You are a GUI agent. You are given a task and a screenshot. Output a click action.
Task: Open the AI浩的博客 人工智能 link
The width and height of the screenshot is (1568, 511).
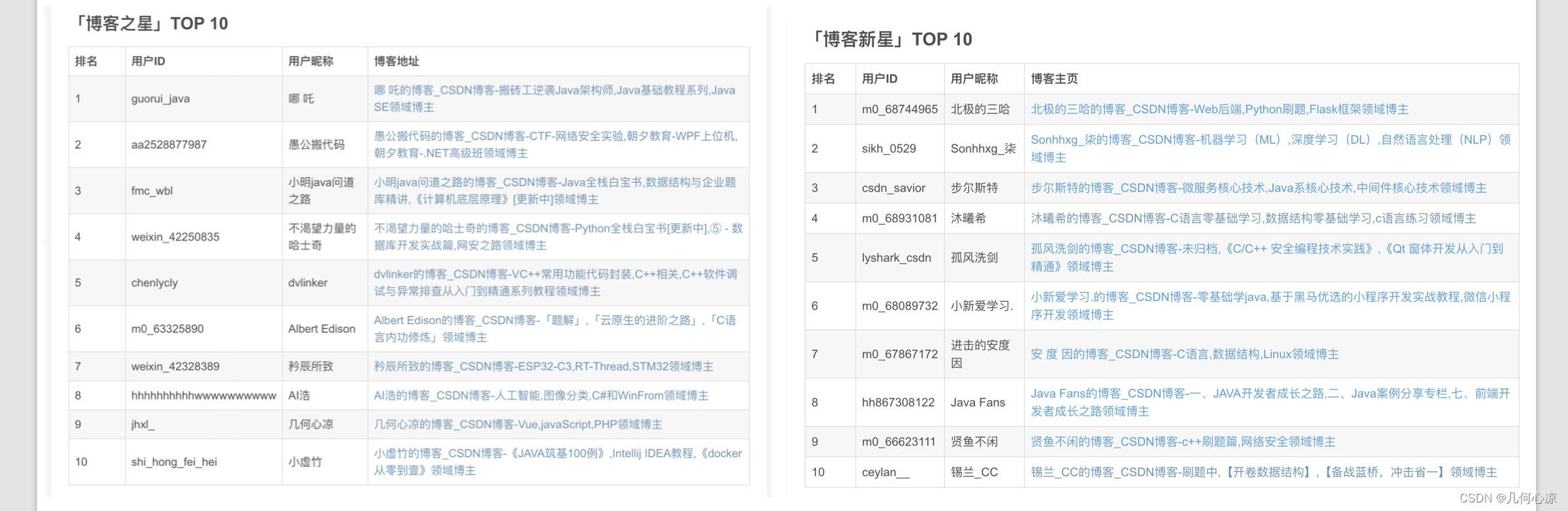541,396
